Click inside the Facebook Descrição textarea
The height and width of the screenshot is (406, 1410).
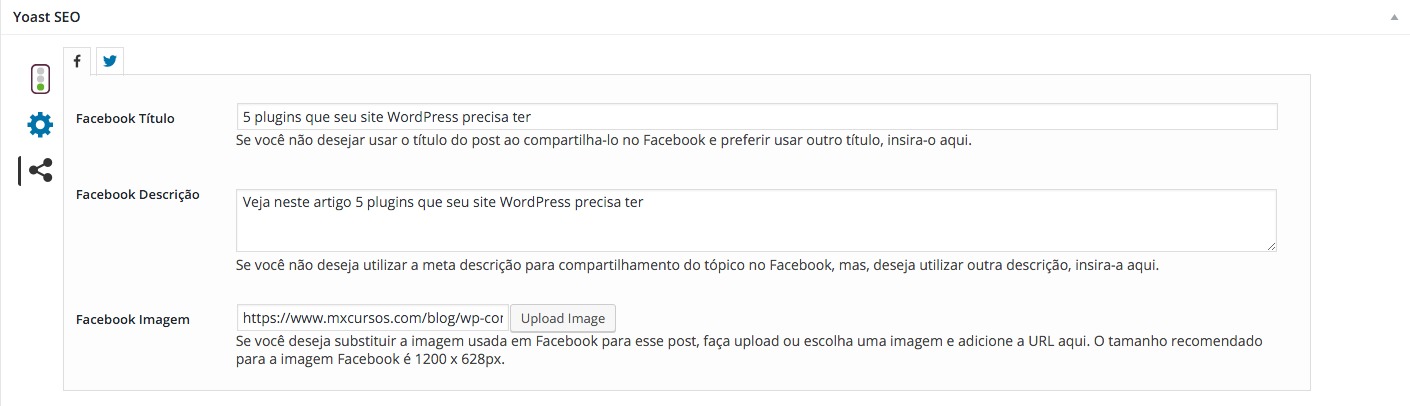[757, 220]
